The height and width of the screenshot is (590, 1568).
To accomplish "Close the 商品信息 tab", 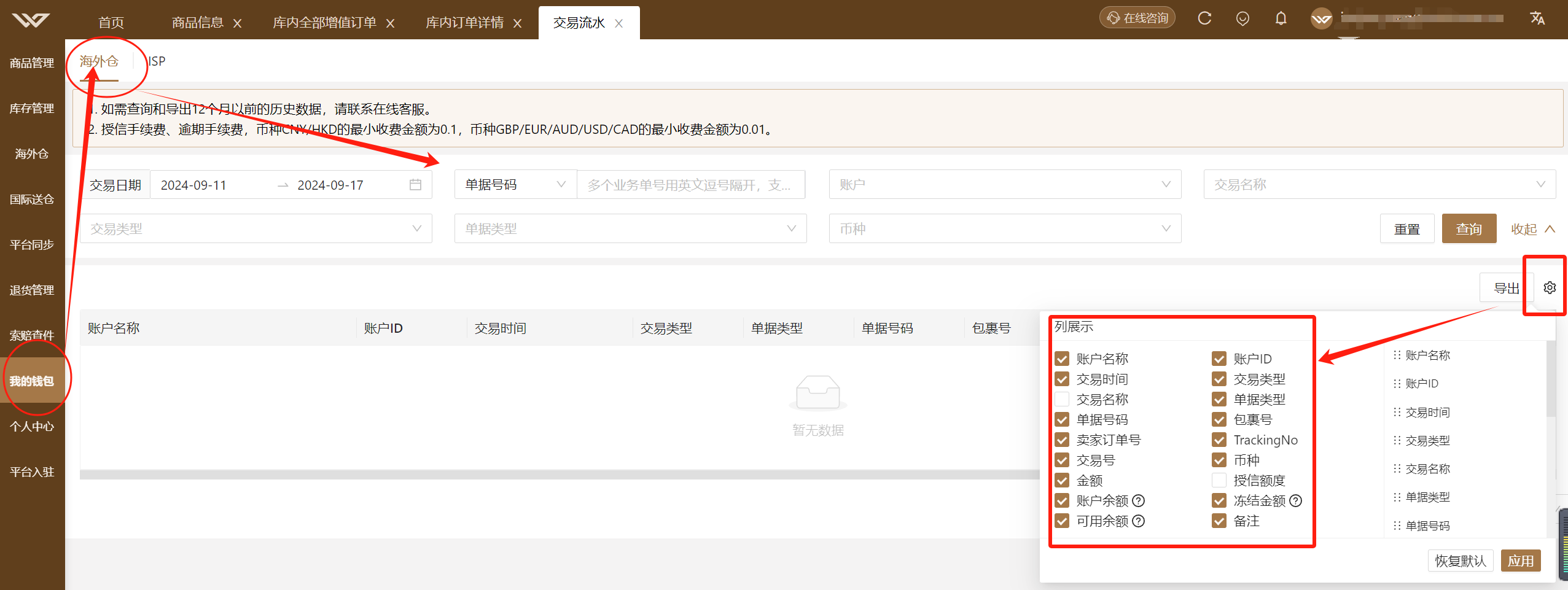I will tap(238, 23).
